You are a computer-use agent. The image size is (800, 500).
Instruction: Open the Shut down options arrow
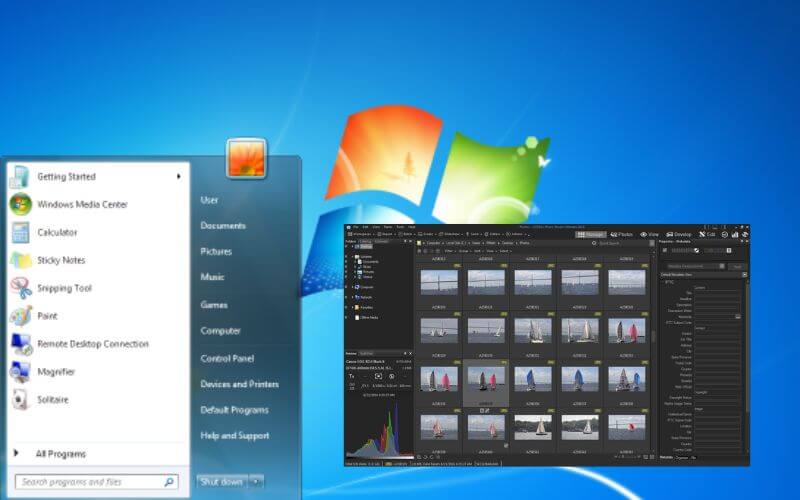click(x=257, y=482)
